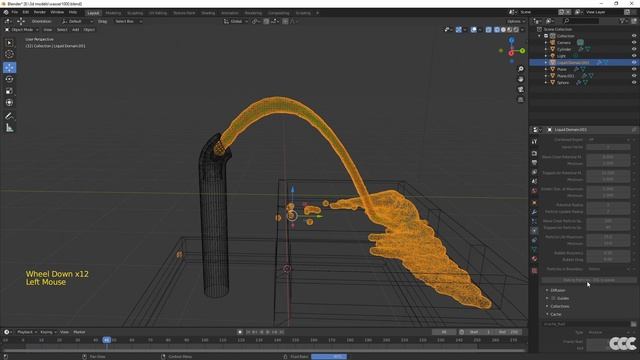Open the Particles properties tab icon

click(534, 221)
